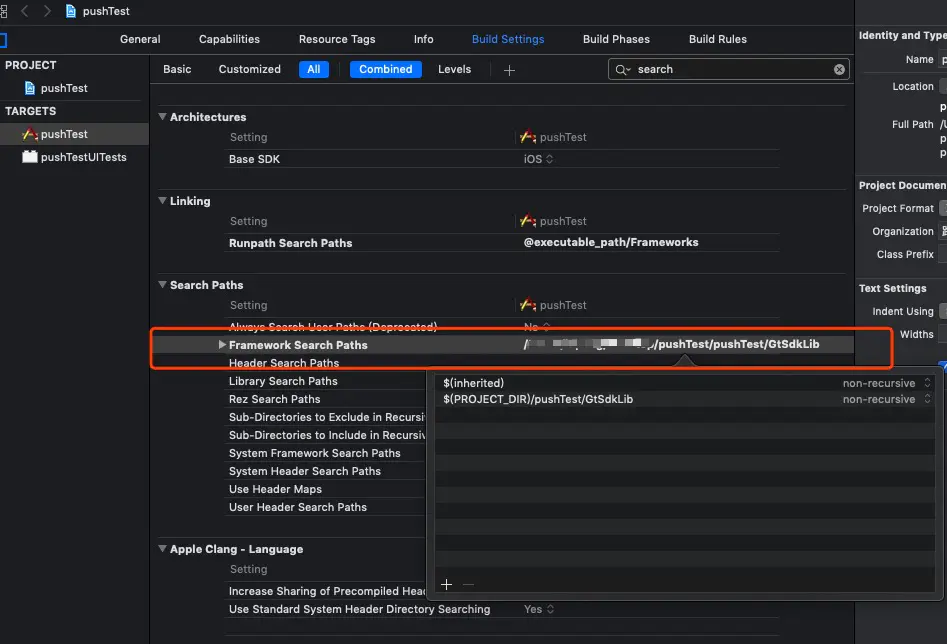Collapse the Linking section
This screenshot has width=947, height=644.
click(x=162, y=201)
